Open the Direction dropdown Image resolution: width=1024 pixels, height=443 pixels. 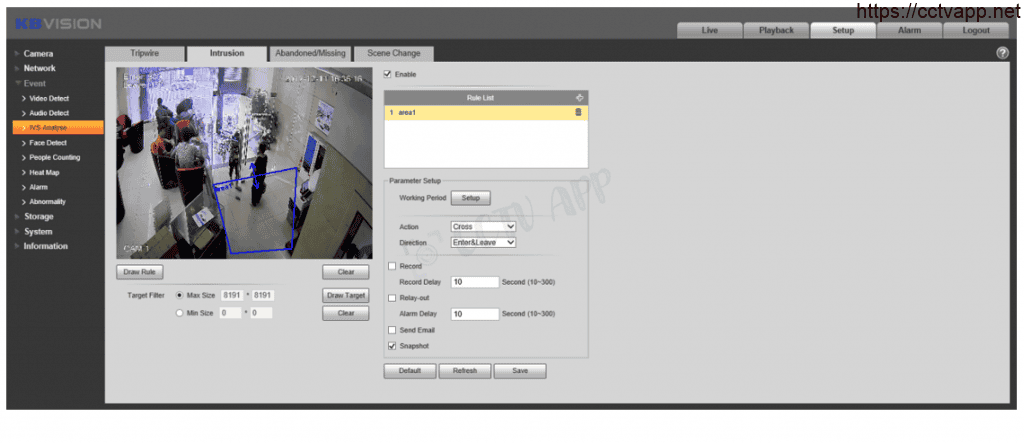(483, 242)
